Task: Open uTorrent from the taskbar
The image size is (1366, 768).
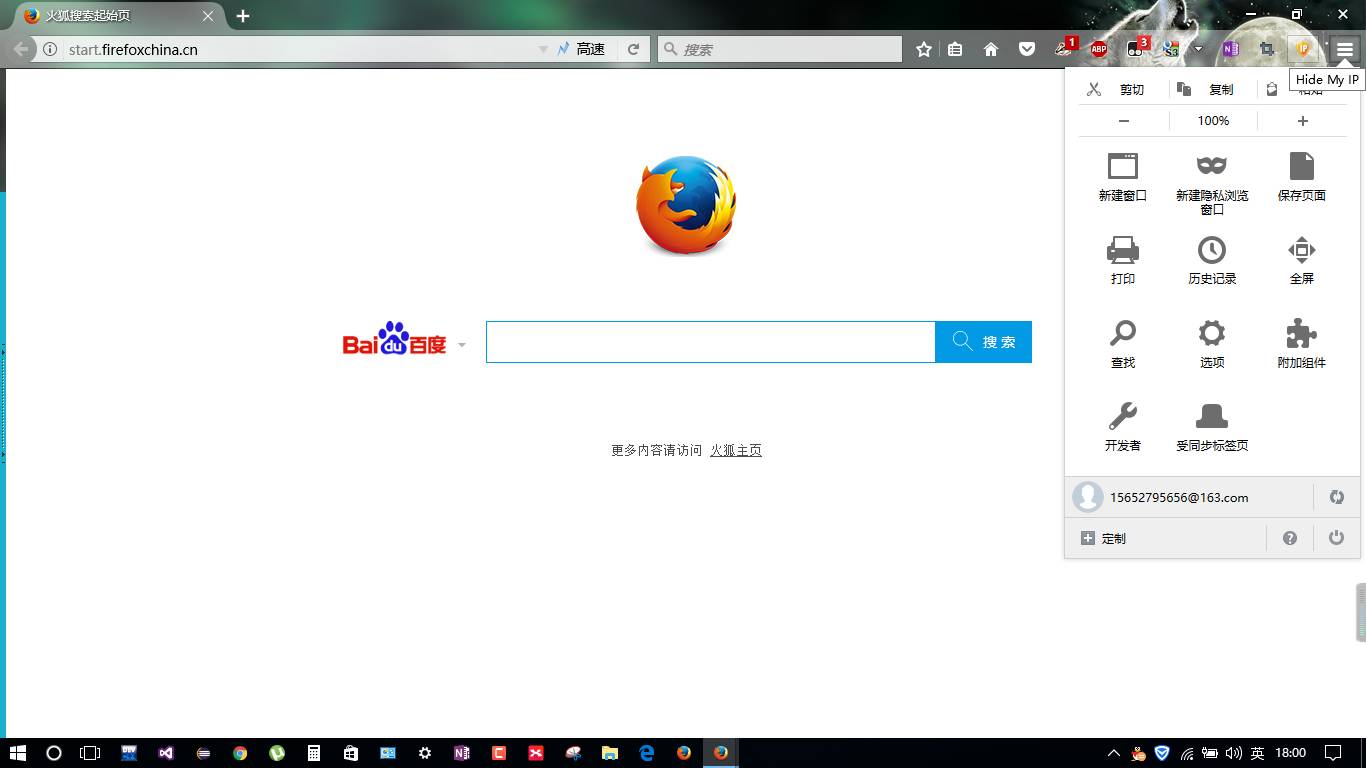Action: (x=277, y=753)
